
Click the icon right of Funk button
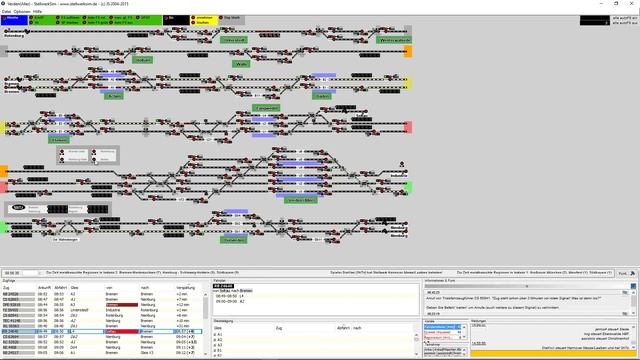(633, 273)
